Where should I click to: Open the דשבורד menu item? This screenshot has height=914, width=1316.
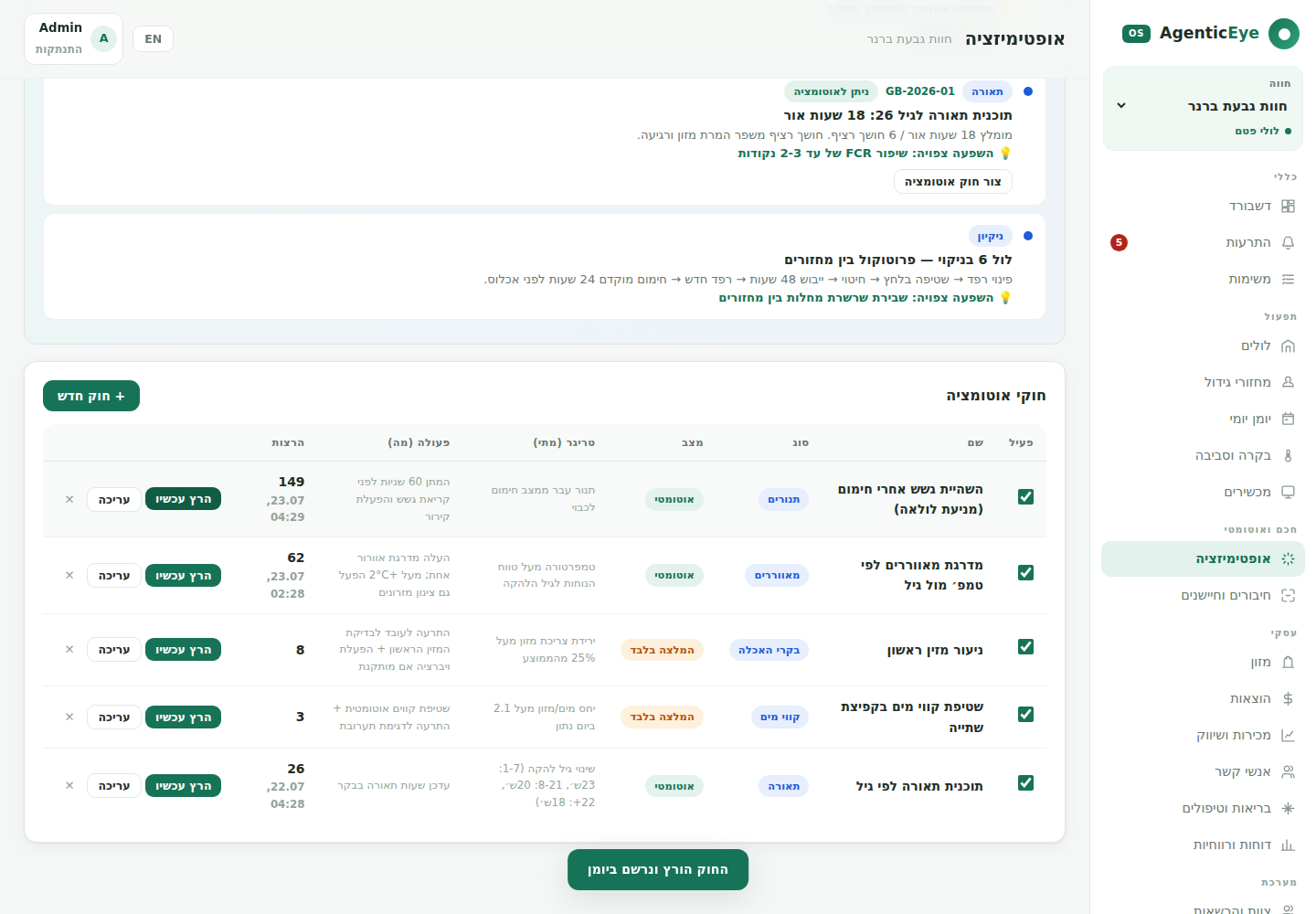pyautogui.click(x=1203, y=207)
